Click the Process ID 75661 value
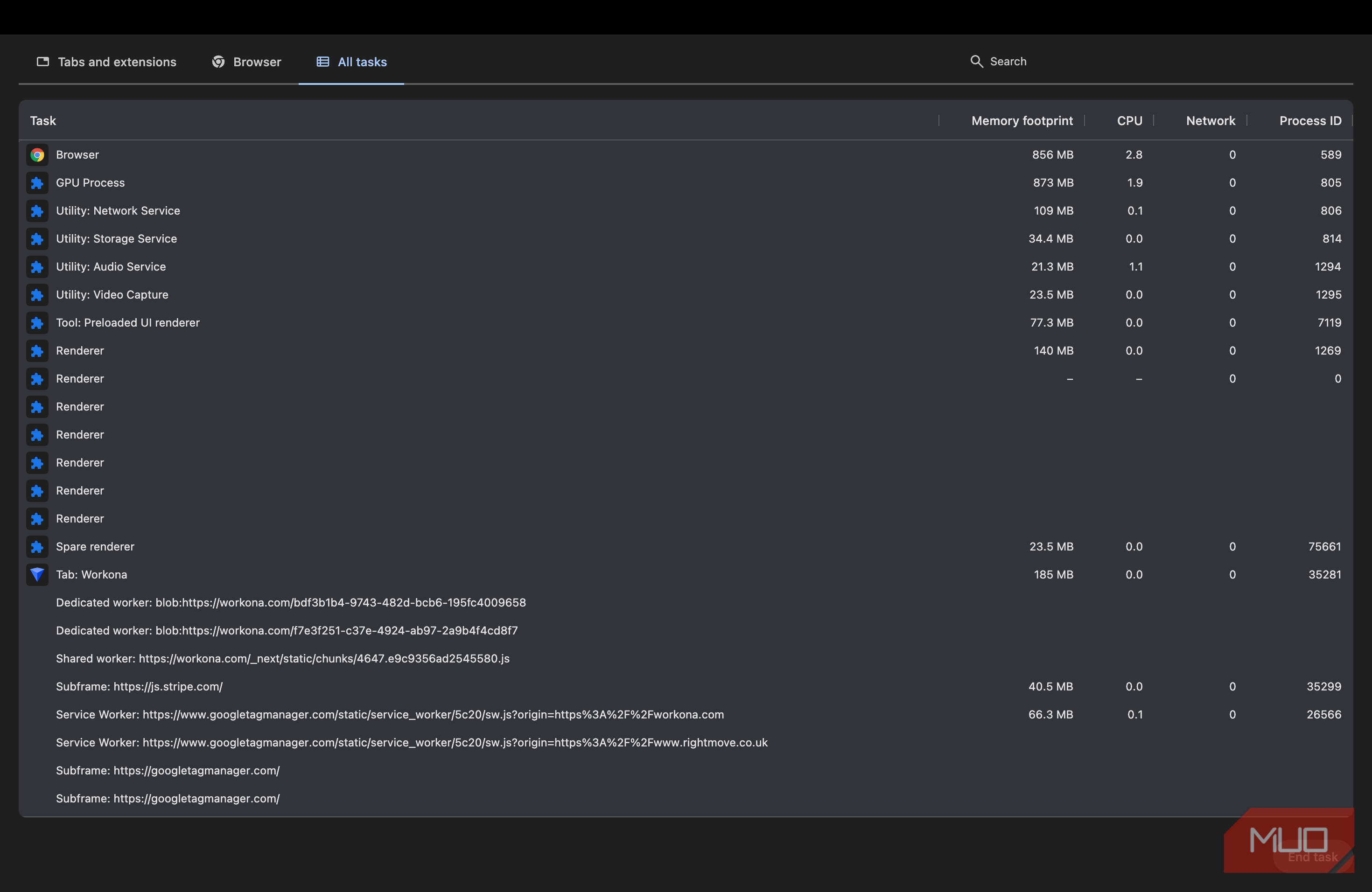1372x892 pixels. [x=1324, y=547]
